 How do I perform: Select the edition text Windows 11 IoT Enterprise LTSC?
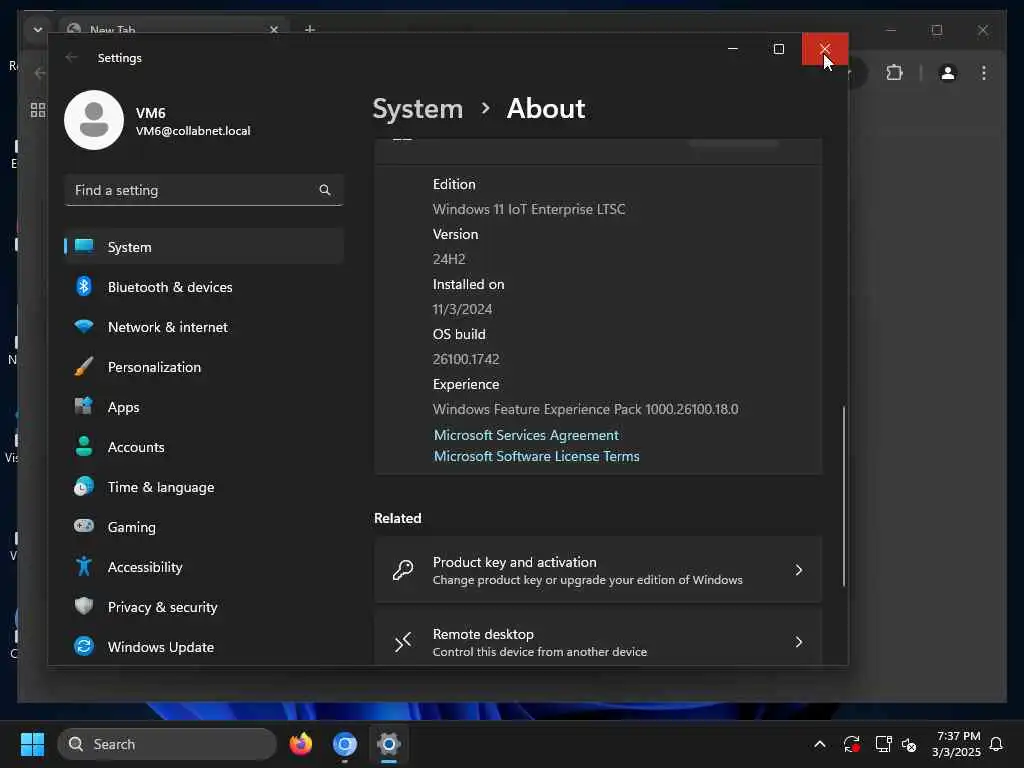point(528,209)
